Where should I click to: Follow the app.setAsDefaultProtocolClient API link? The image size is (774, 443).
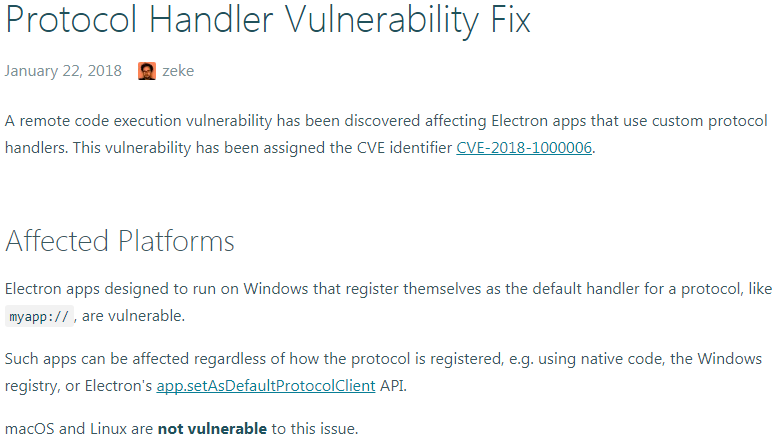[x=266, y=387]
